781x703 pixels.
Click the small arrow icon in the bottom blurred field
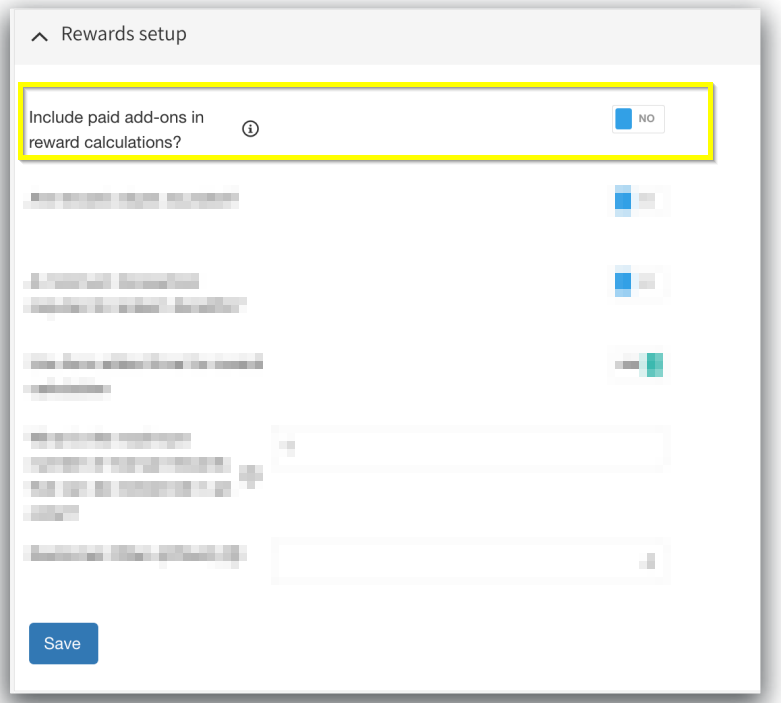coord(651,563)
